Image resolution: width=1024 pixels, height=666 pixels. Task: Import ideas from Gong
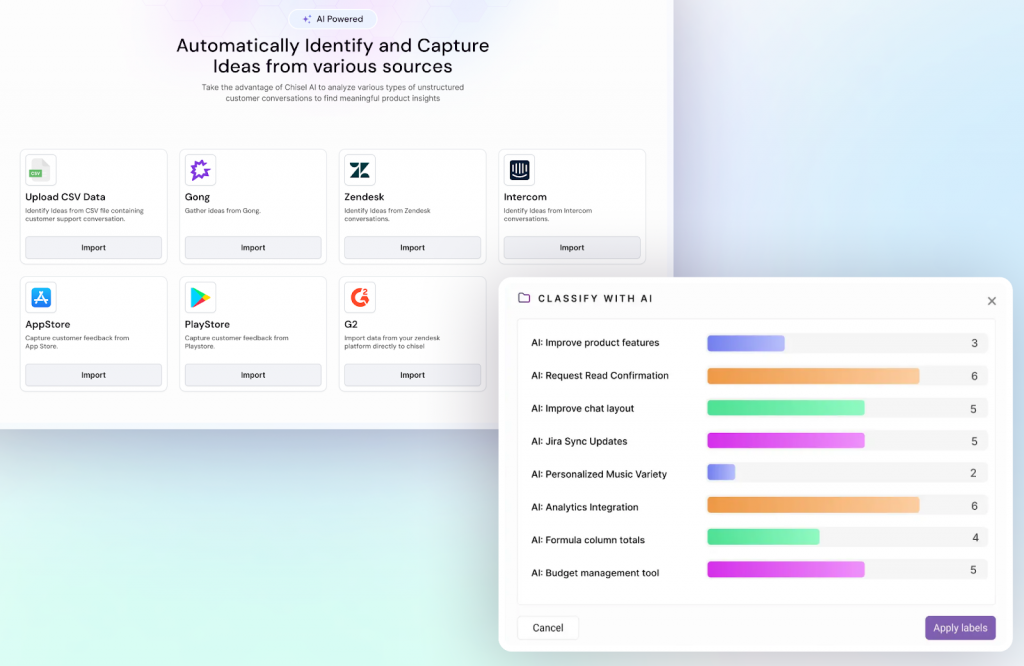[253, 247]
